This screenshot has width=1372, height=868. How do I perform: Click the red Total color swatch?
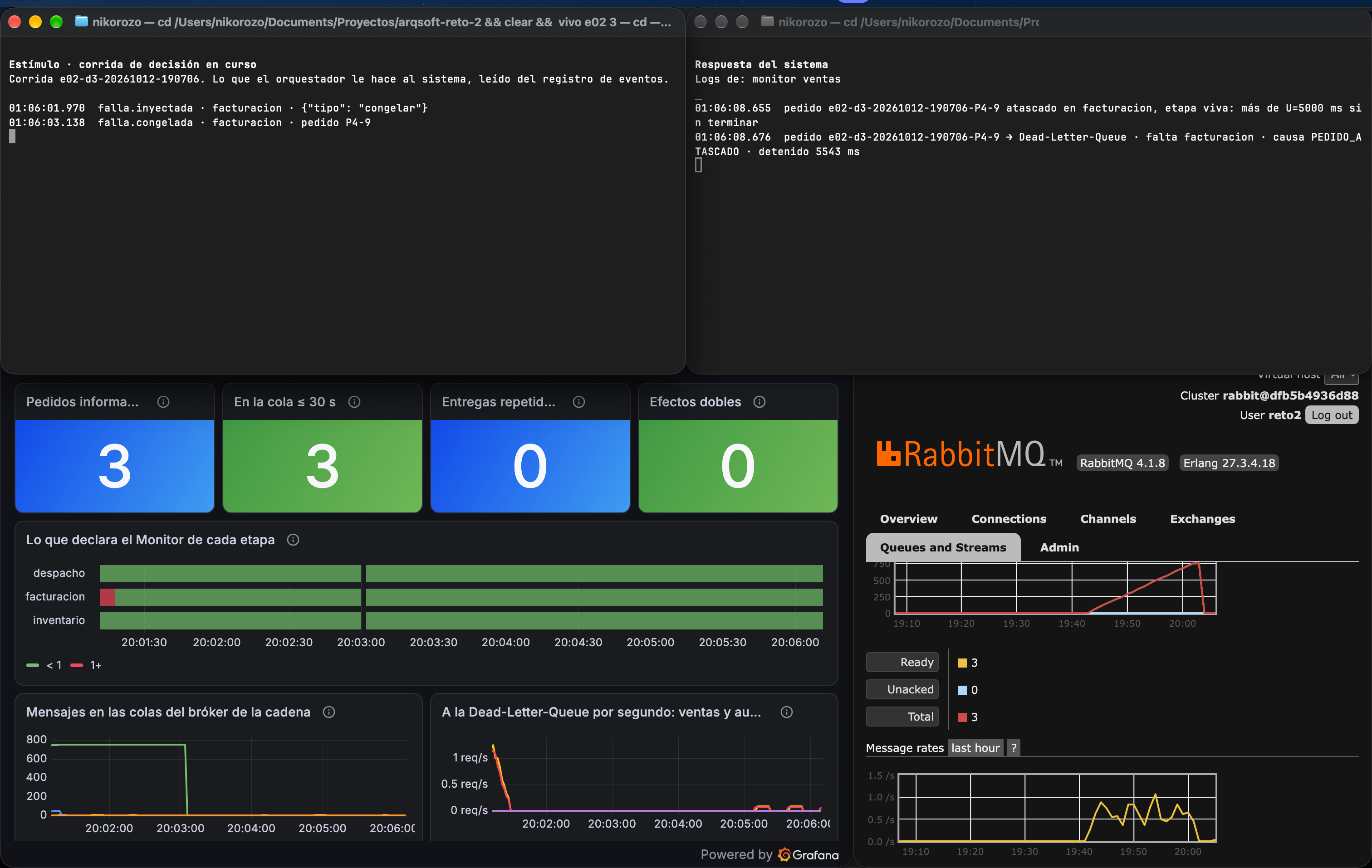click(962, 717)
